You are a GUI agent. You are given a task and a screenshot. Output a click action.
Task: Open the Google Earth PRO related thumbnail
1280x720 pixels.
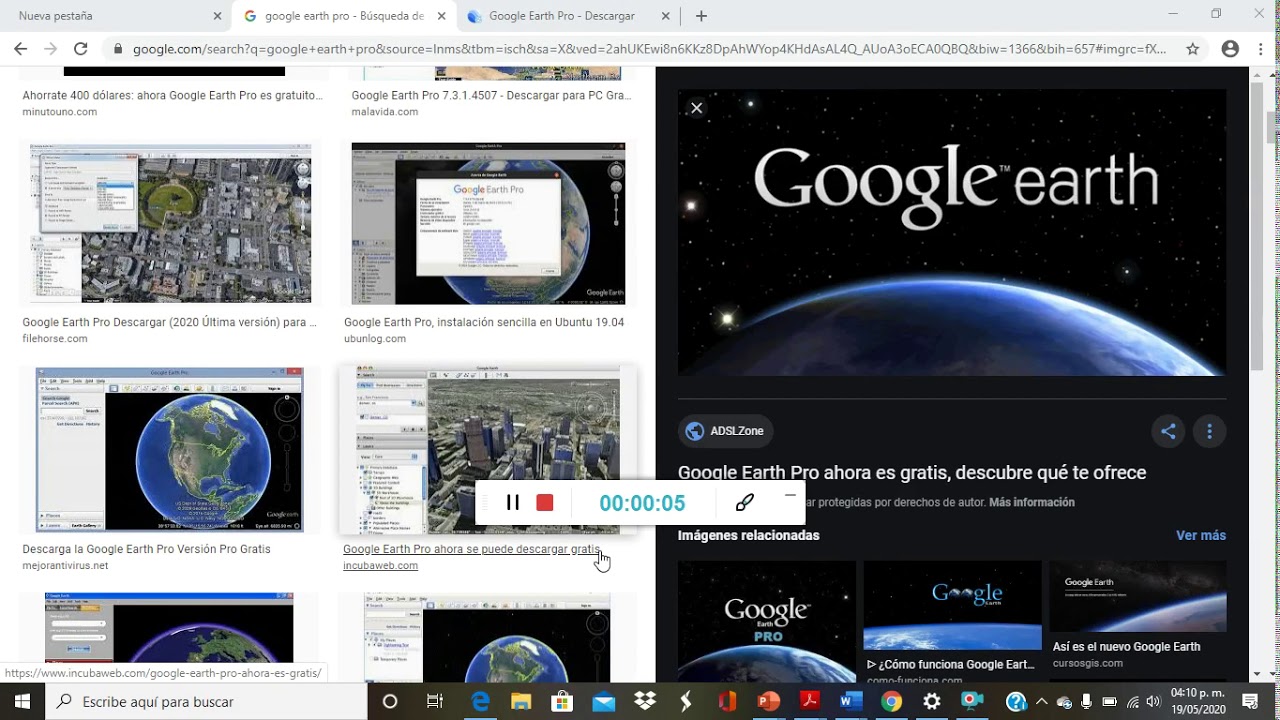(x=767, y=621)
